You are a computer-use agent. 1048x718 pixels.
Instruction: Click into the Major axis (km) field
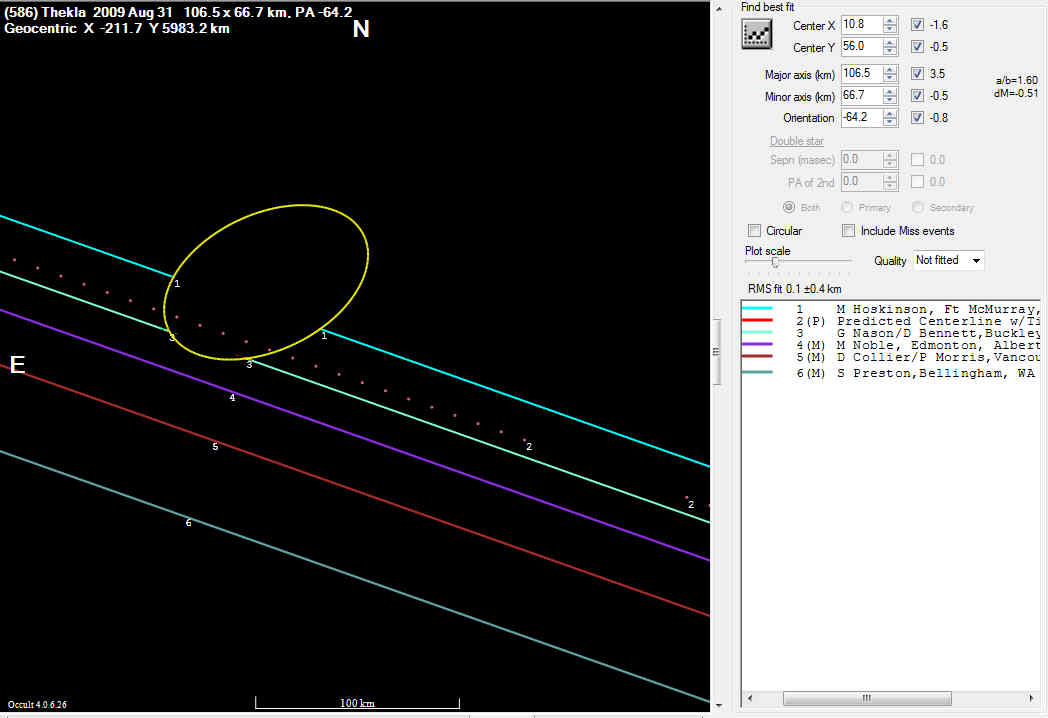point(861,74)
